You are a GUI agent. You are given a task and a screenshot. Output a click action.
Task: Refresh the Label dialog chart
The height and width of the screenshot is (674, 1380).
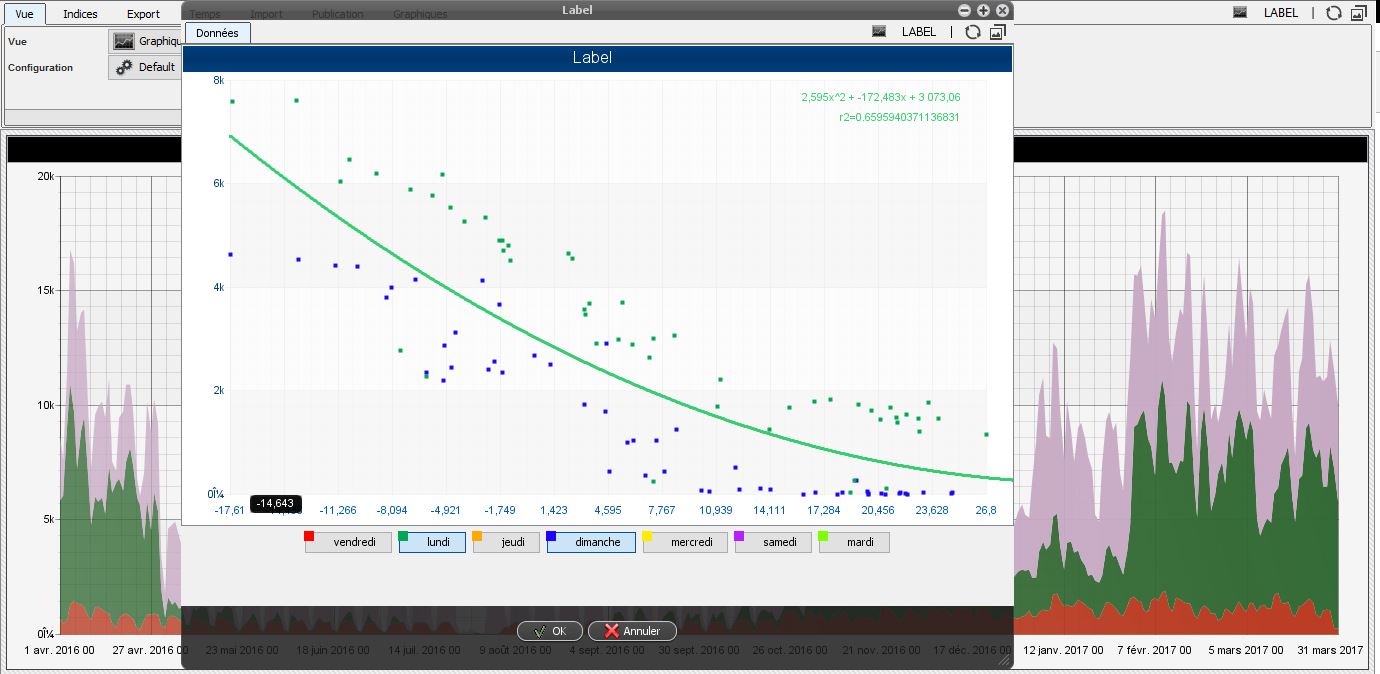pyautogui.click(x=972, y=32)
